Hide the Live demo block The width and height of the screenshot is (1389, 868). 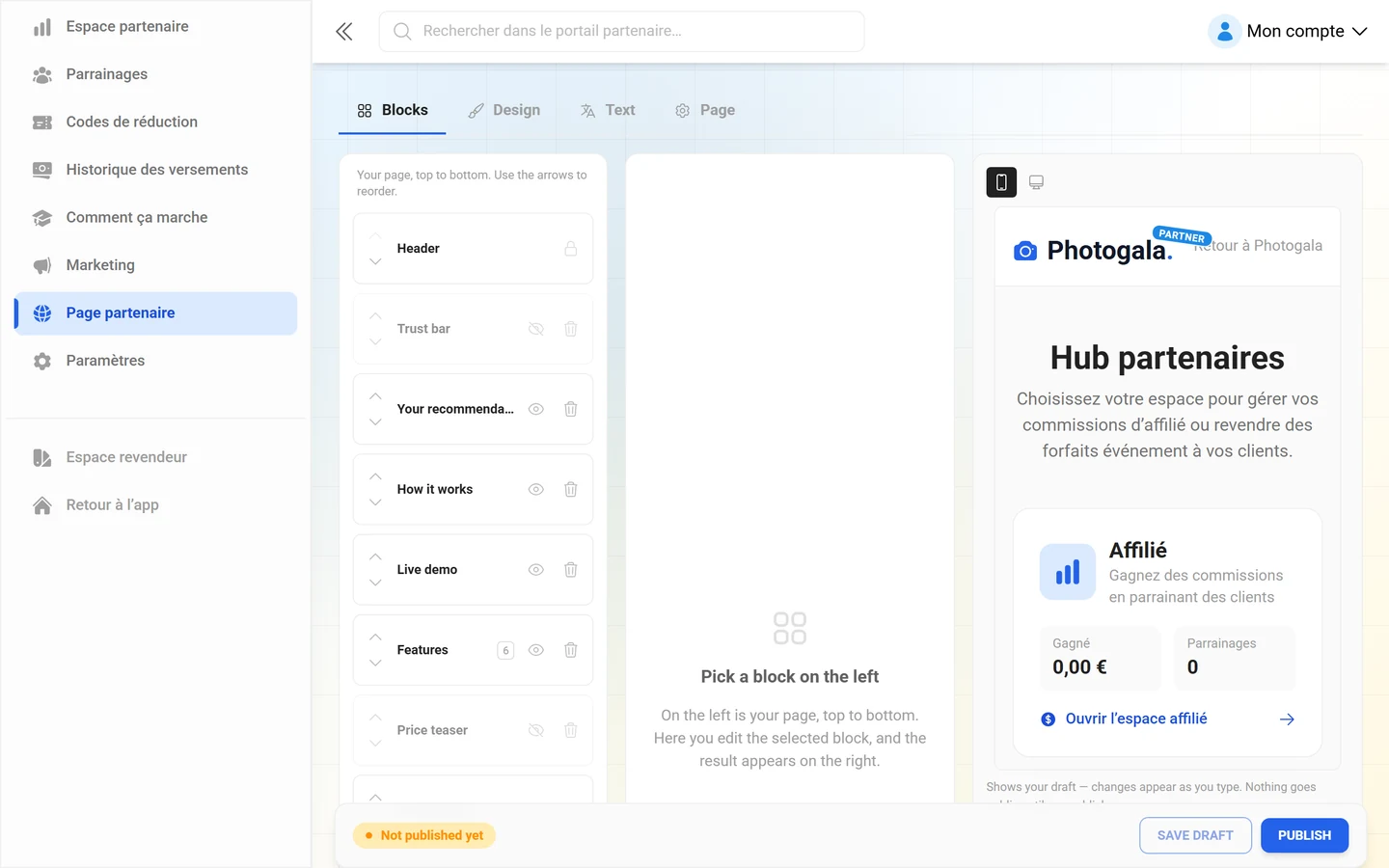click(x=536, y=570)
